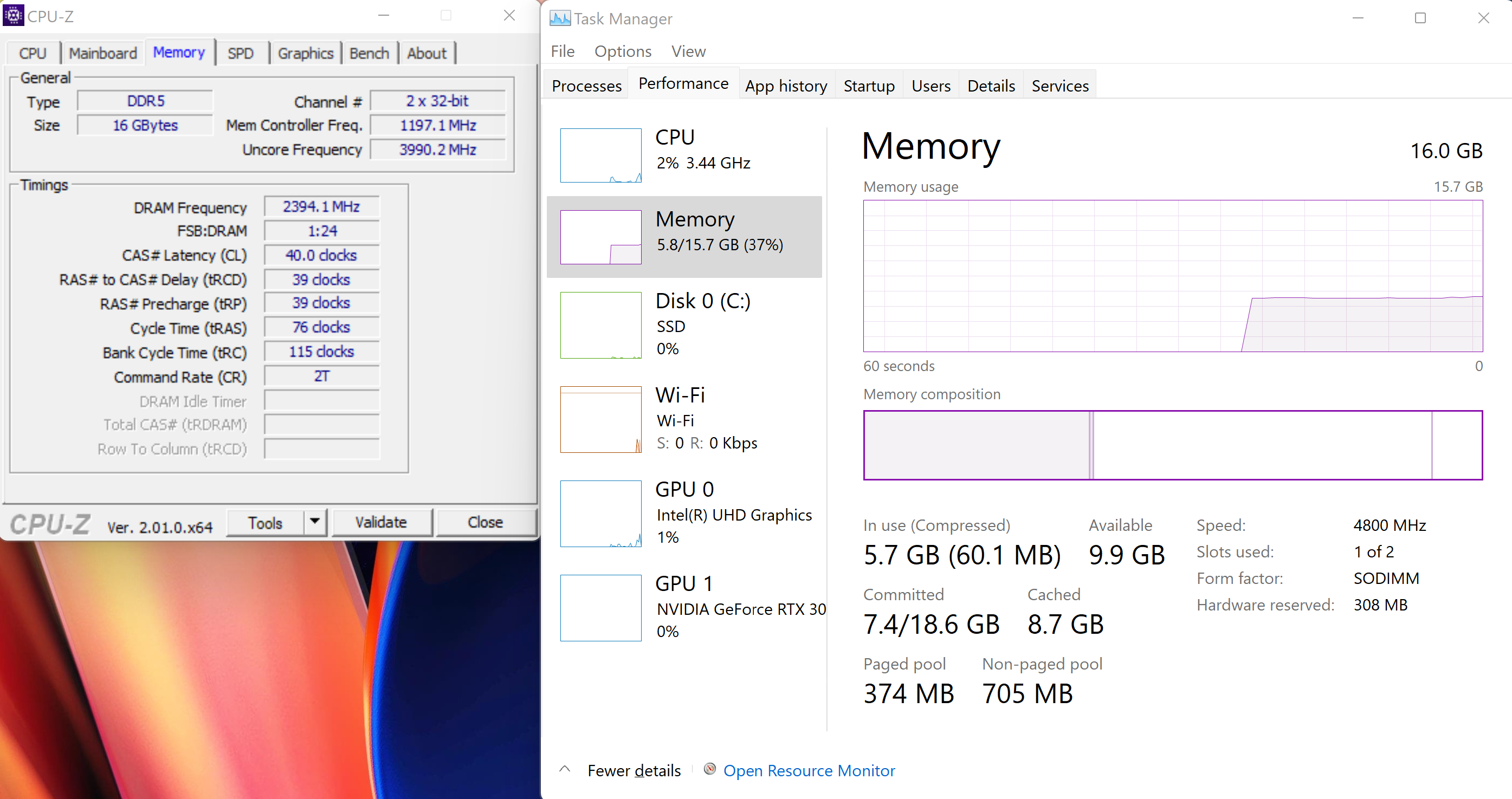Image resolution: width=1512 pixels, height=799 pixels.
Task: Switch to the Services tab
Action: 1060,86
